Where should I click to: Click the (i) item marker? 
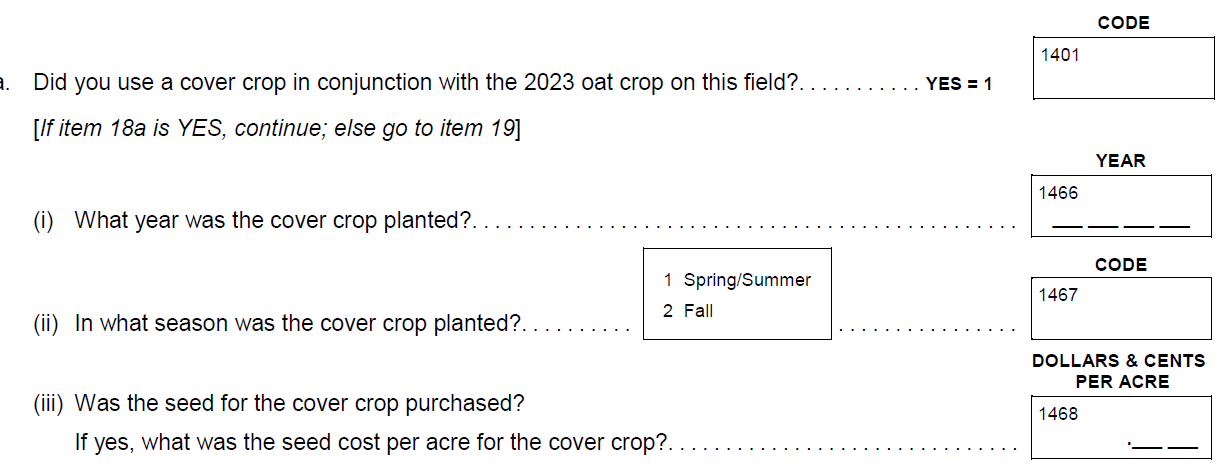tap(44, 220)
